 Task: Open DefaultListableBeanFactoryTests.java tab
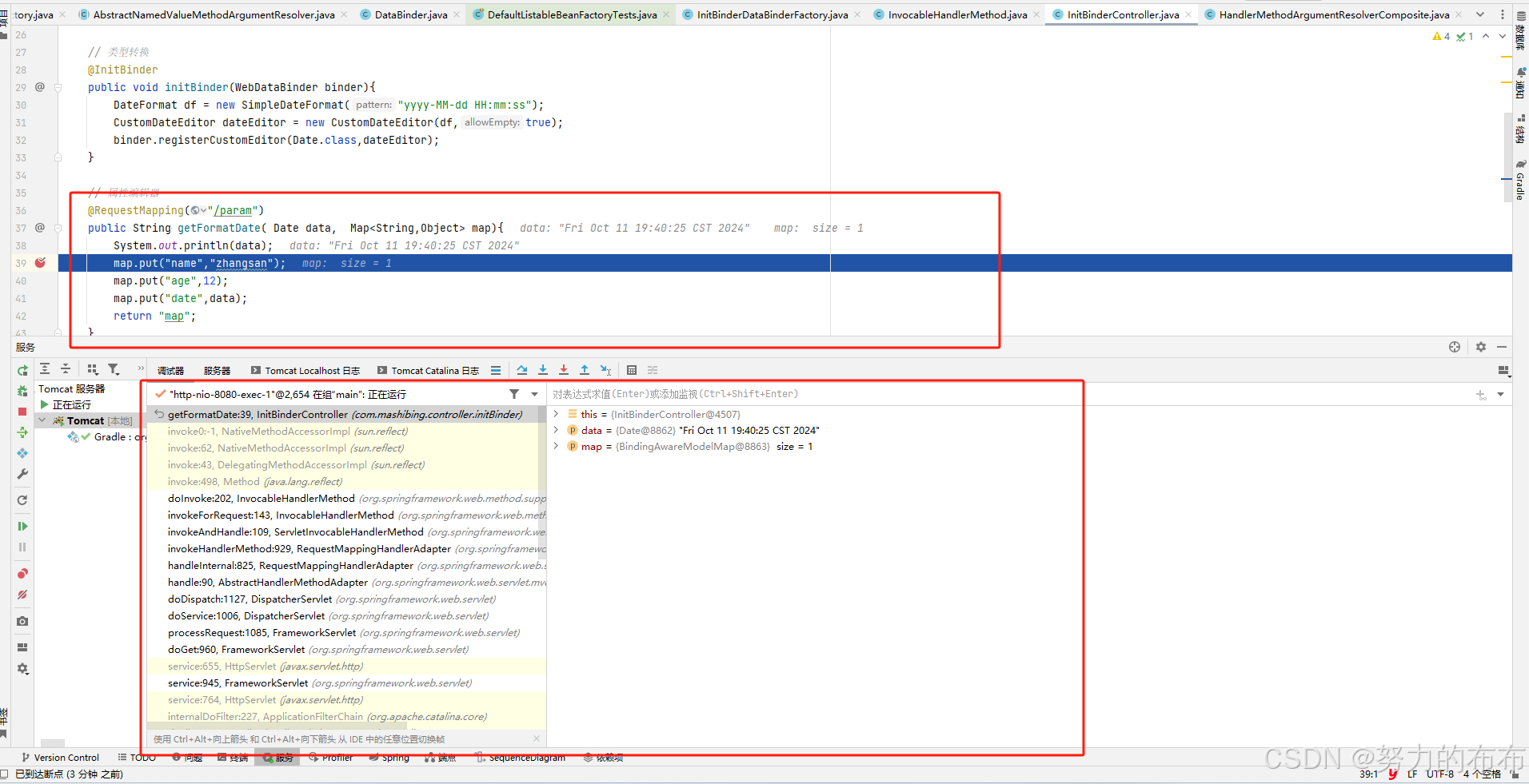click(572, 14)
